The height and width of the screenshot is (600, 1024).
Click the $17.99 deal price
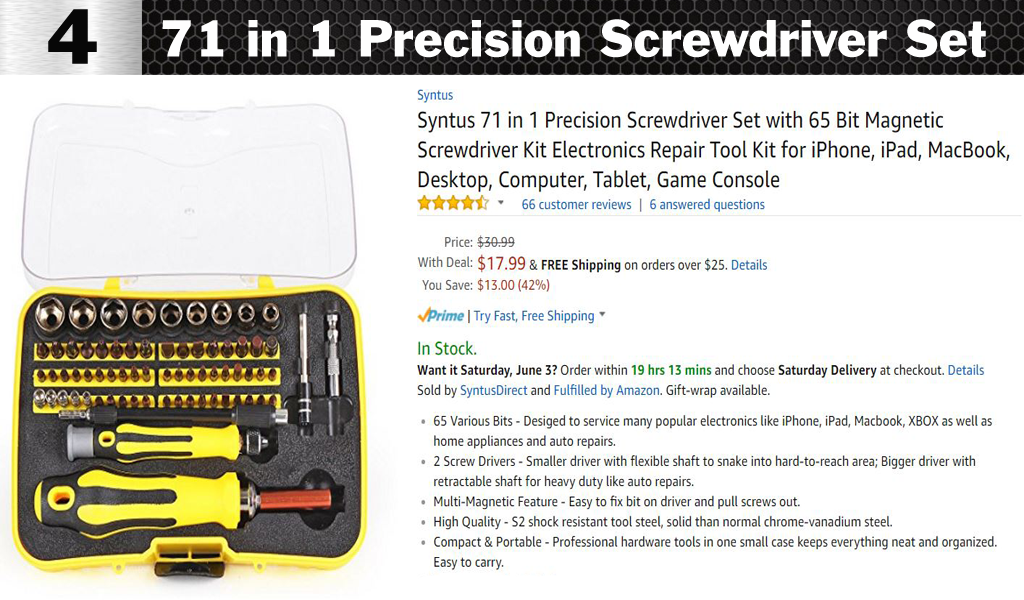click(501, 264)
